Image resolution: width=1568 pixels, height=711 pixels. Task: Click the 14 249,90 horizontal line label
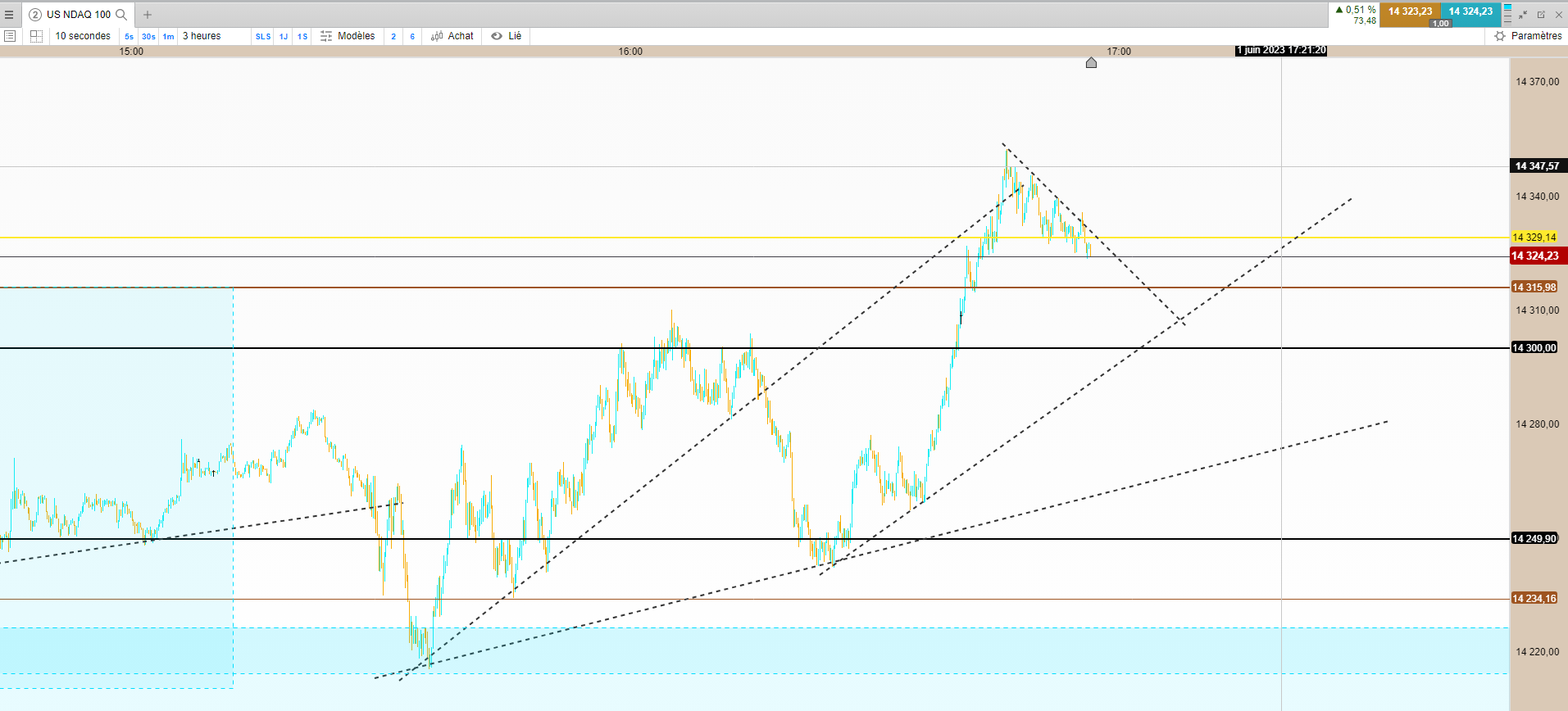coord(1534,539)
